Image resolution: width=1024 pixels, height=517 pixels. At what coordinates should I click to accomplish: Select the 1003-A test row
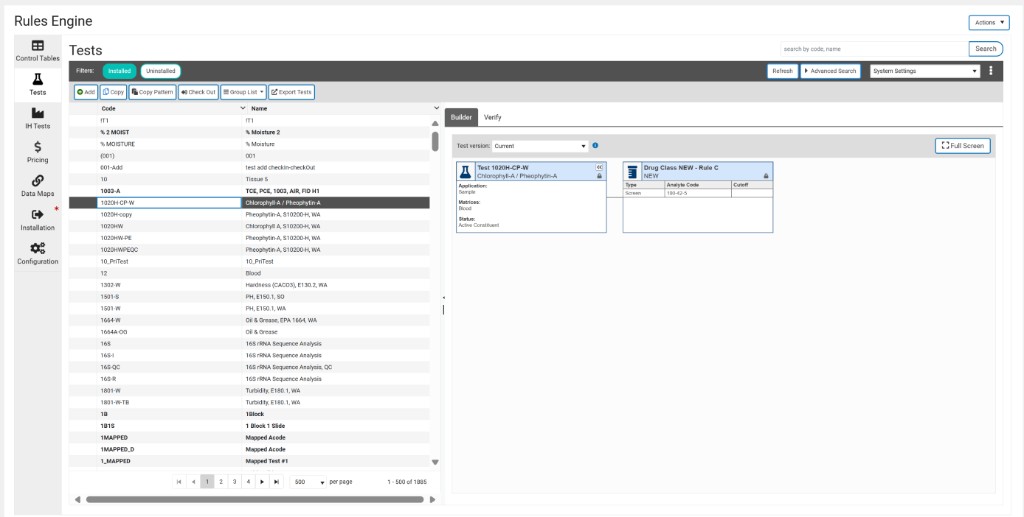tap(249, 191)
